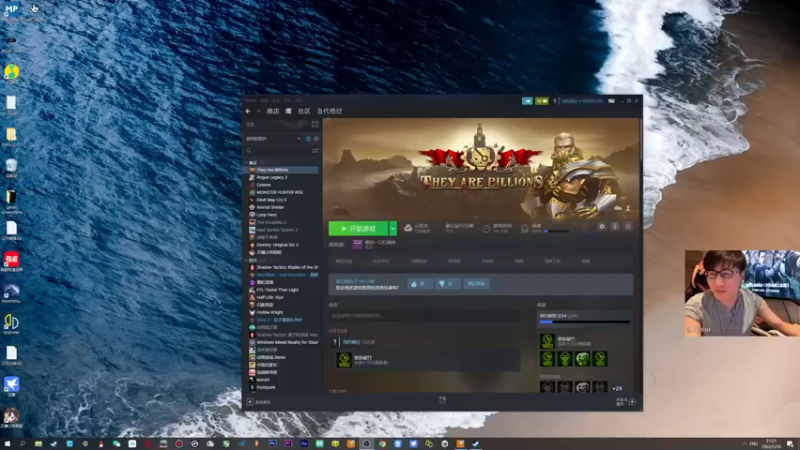Open the 库 library menu
Image resolution: width=800 pixels, height=450 pixels.
click(288, 111)
